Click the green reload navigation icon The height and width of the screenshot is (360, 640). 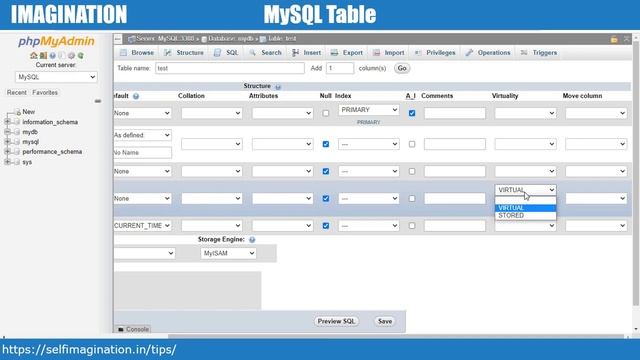[81, 56]
